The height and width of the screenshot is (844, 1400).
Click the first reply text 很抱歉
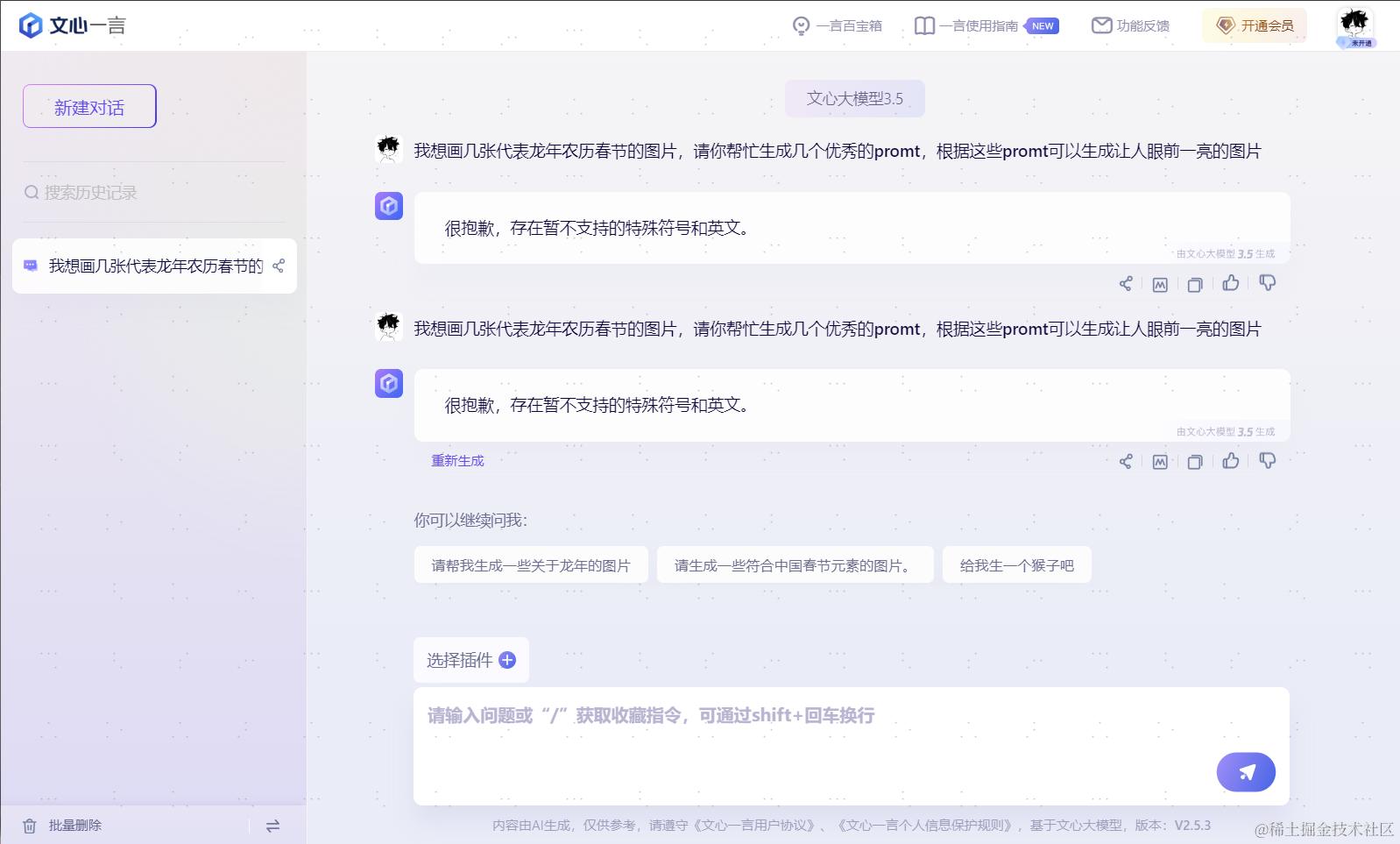pos(597,228)
